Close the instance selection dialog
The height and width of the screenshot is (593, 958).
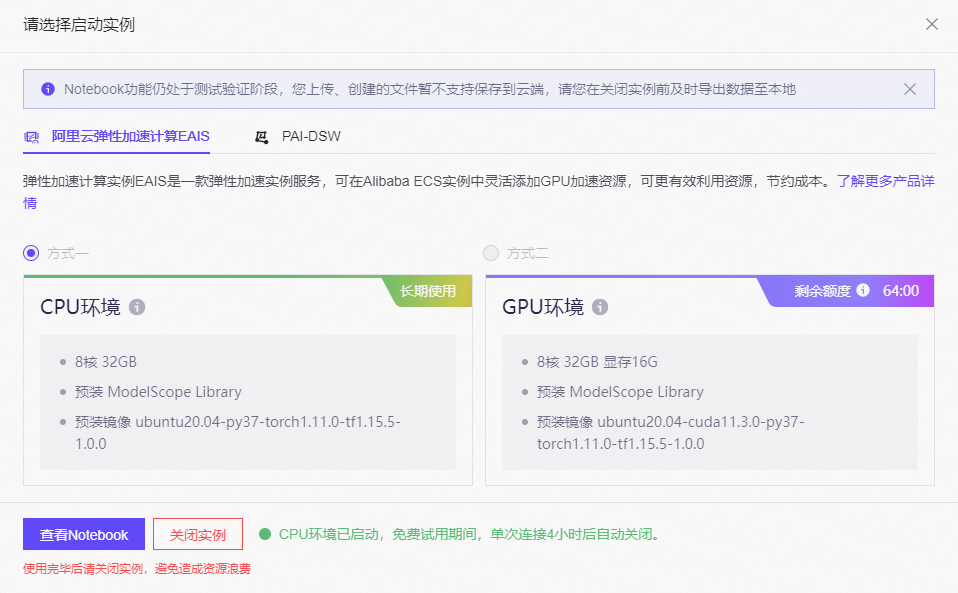coord(931,24)
